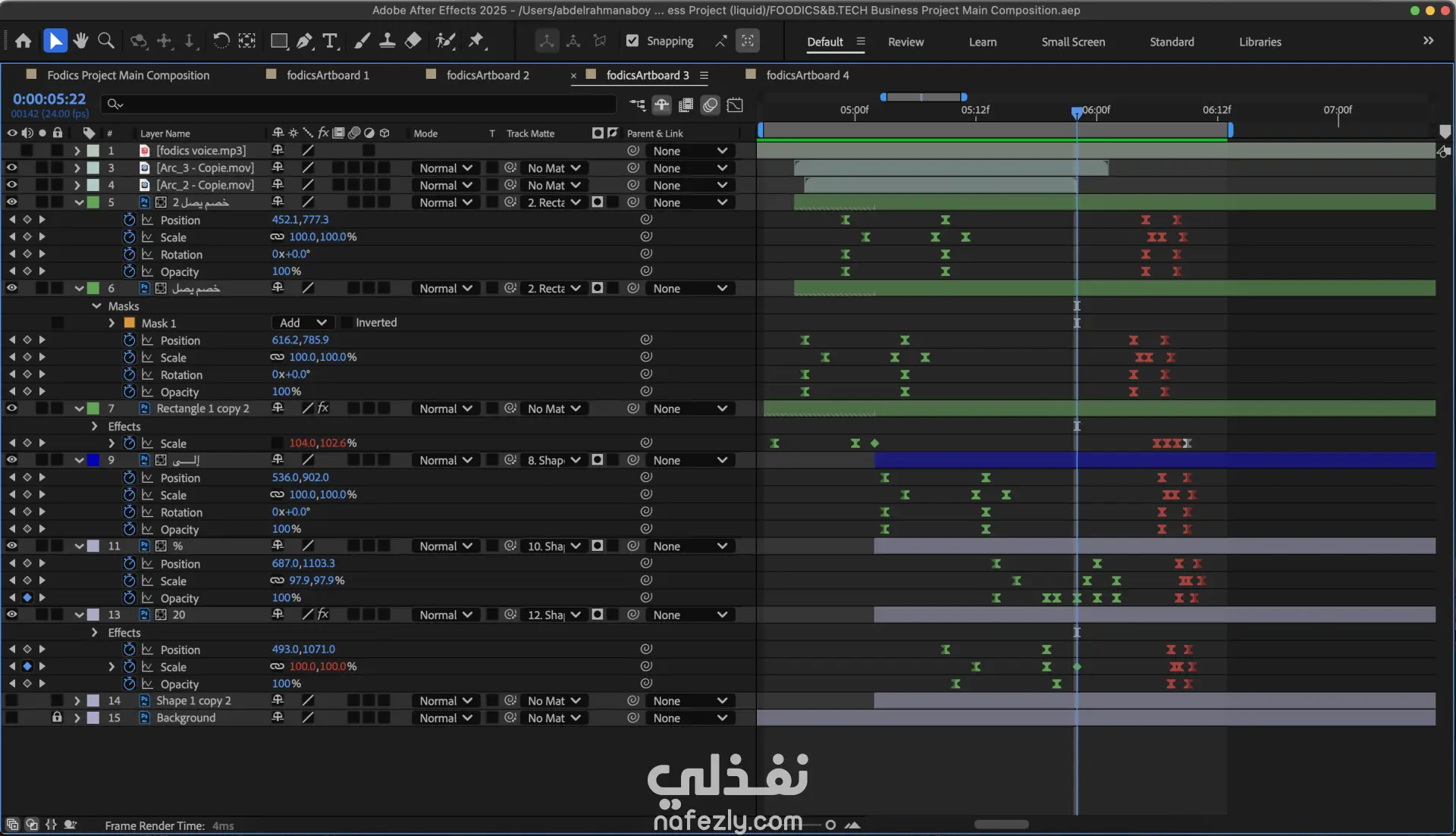The height and width of the screenshot is (836, 1456).
Task: Click the current timecode 0:00:05:22
Action: [x=49, y=99]
